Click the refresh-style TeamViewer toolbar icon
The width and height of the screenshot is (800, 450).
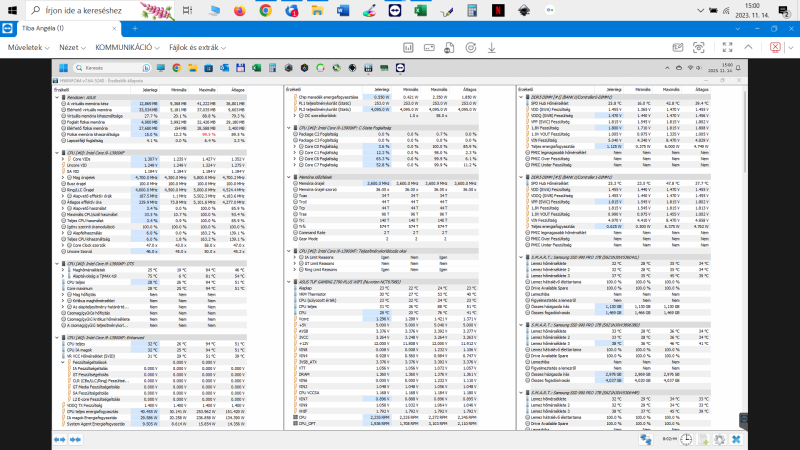[x=470, y=47]
